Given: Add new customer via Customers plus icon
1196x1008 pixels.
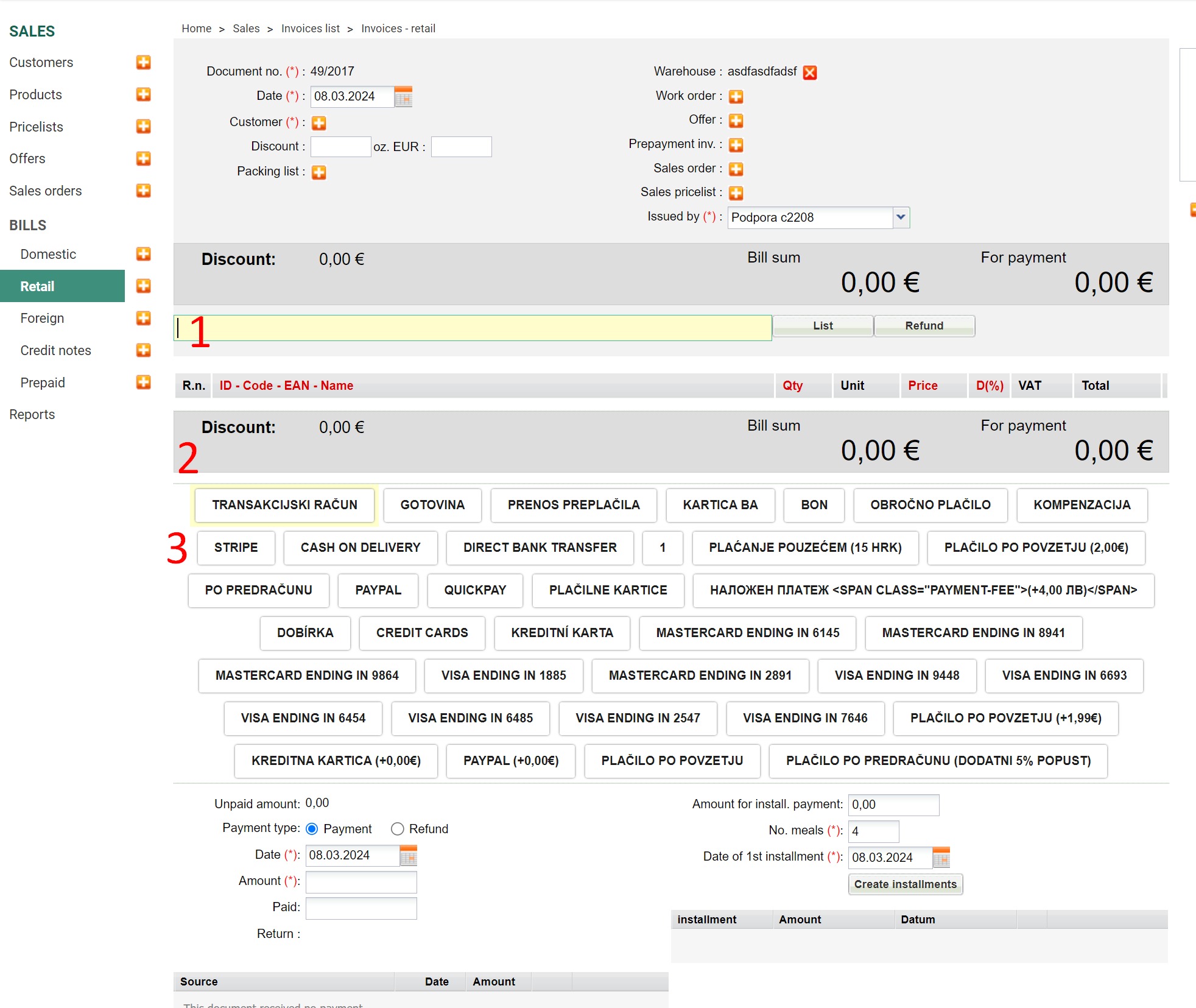Looking at the screenshot, I should 144,62.
